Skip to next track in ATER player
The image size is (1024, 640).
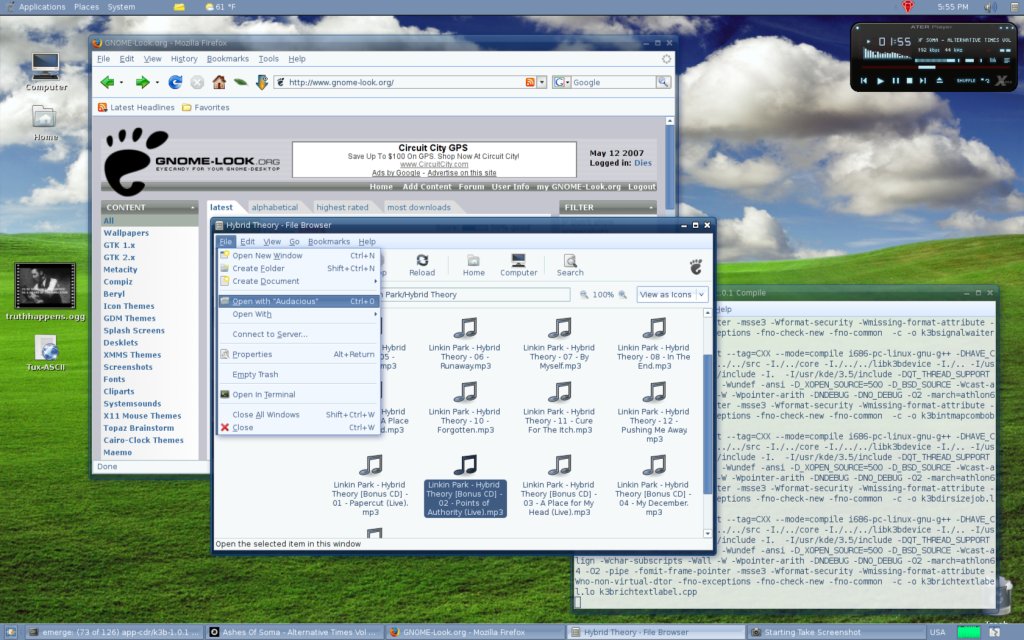tap(923, 81)
